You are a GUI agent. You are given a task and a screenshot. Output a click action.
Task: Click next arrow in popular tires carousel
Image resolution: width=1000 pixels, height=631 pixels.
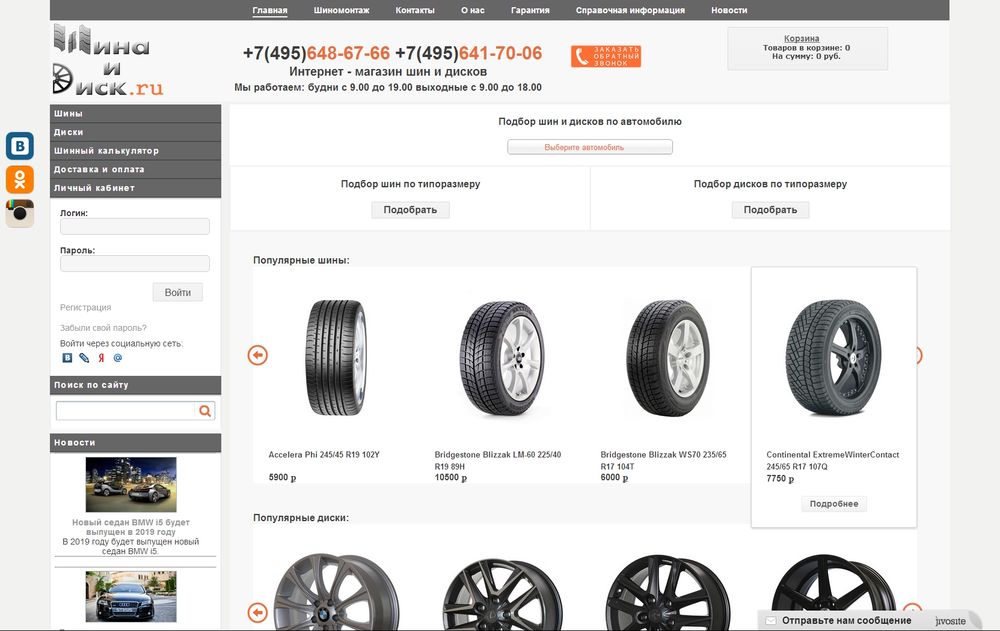(x=918, y=355)
